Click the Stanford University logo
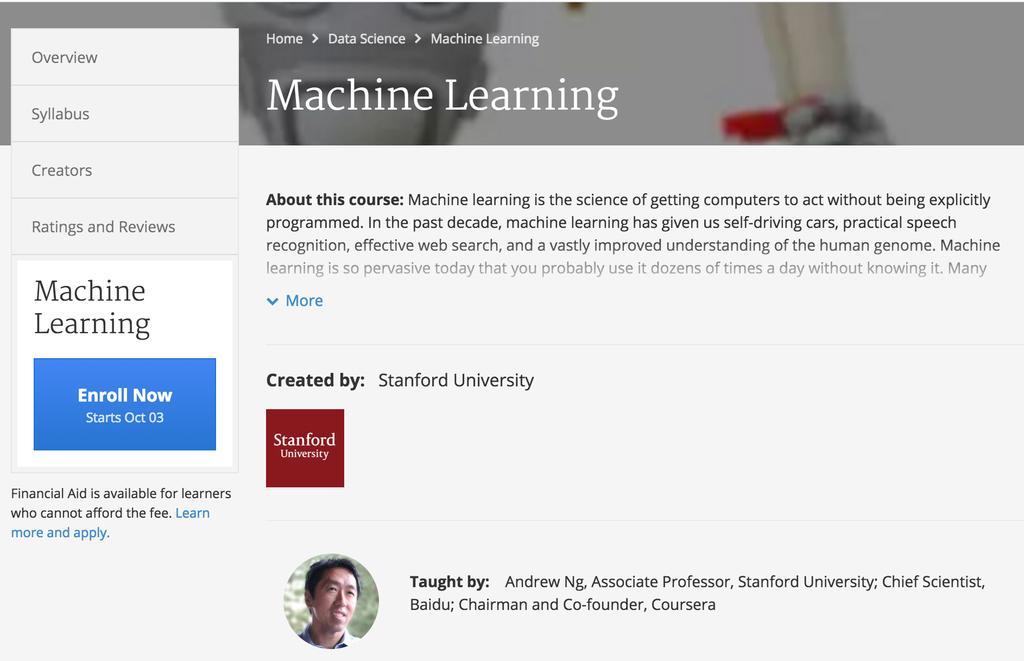Image resolution: width=1024 pixels, height=661 pixels. click(x=305, y=448)
